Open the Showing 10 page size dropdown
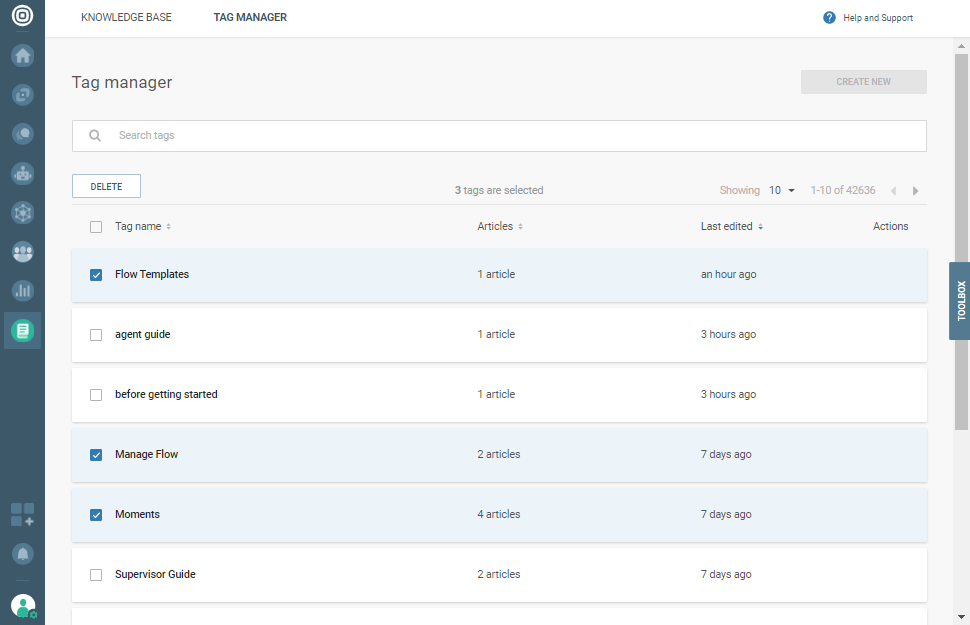Image resolution: width=970 pixels, height=625 pixels. tap(779, 190)
